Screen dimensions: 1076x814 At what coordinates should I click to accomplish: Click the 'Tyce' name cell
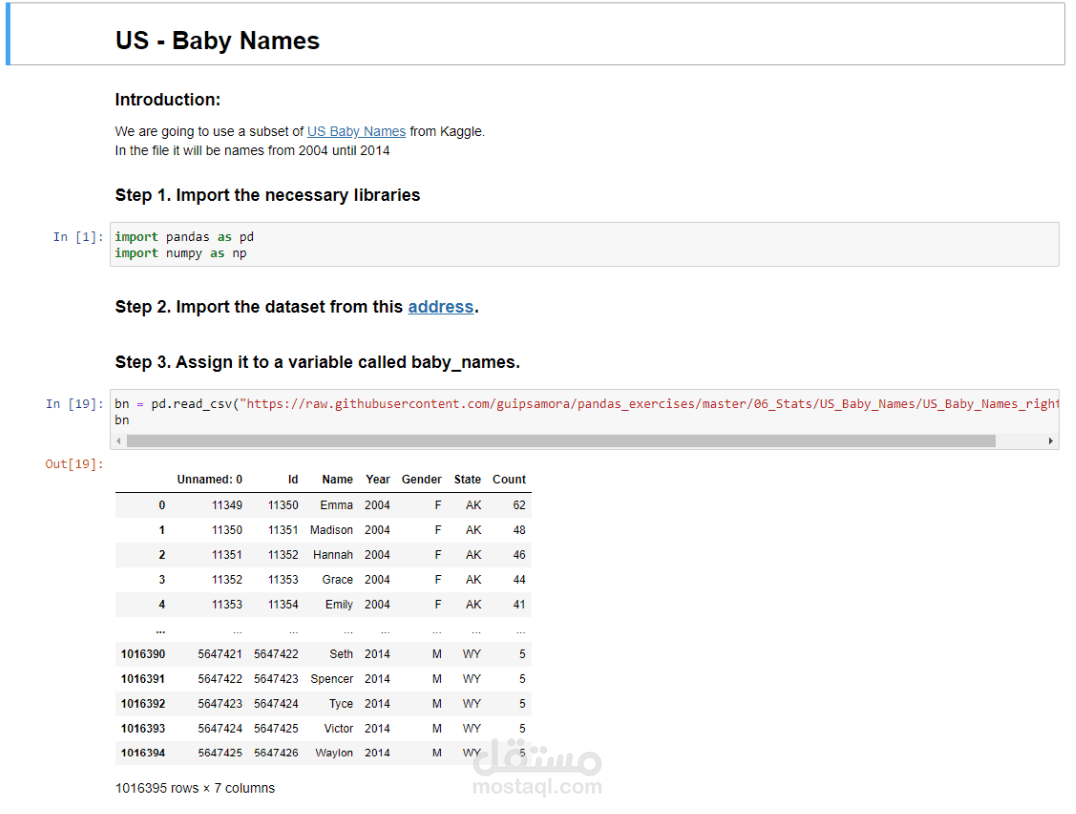click(341, 703)
